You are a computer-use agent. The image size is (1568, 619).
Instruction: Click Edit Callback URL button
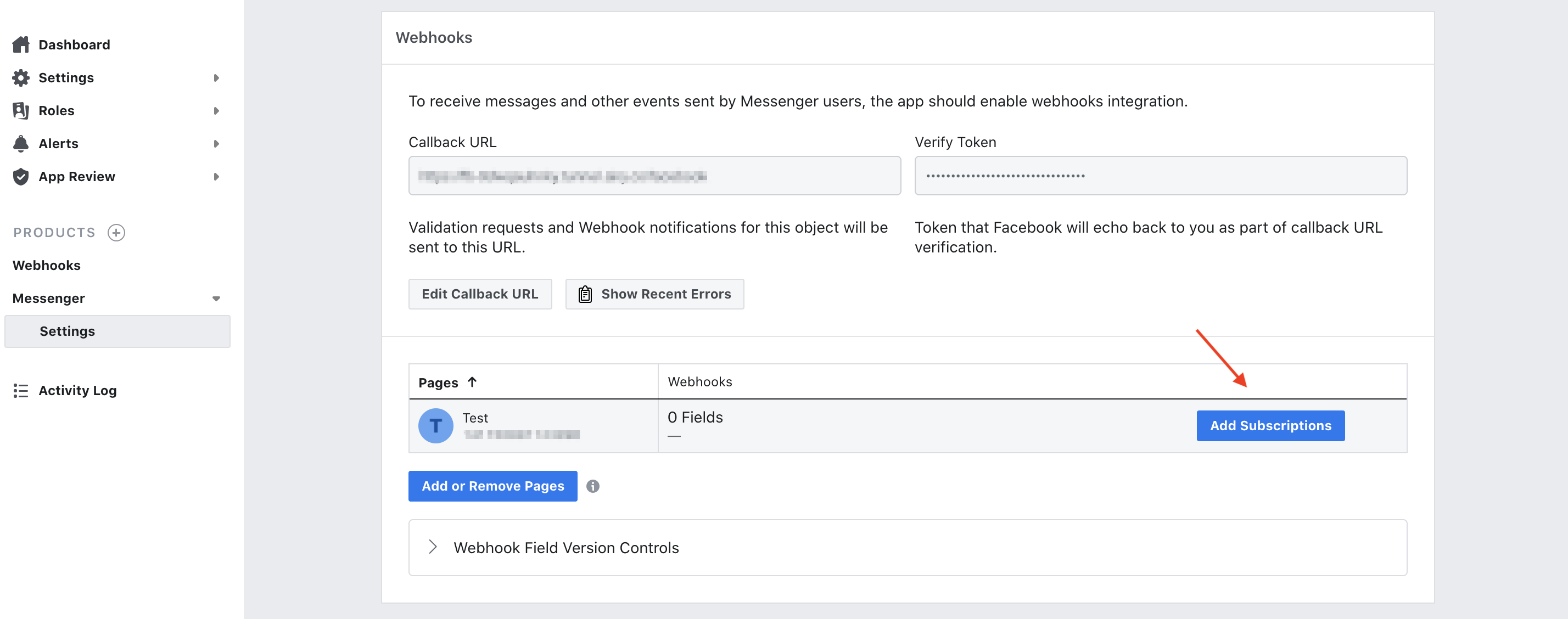pyautogui.click(x=480, y=294)
